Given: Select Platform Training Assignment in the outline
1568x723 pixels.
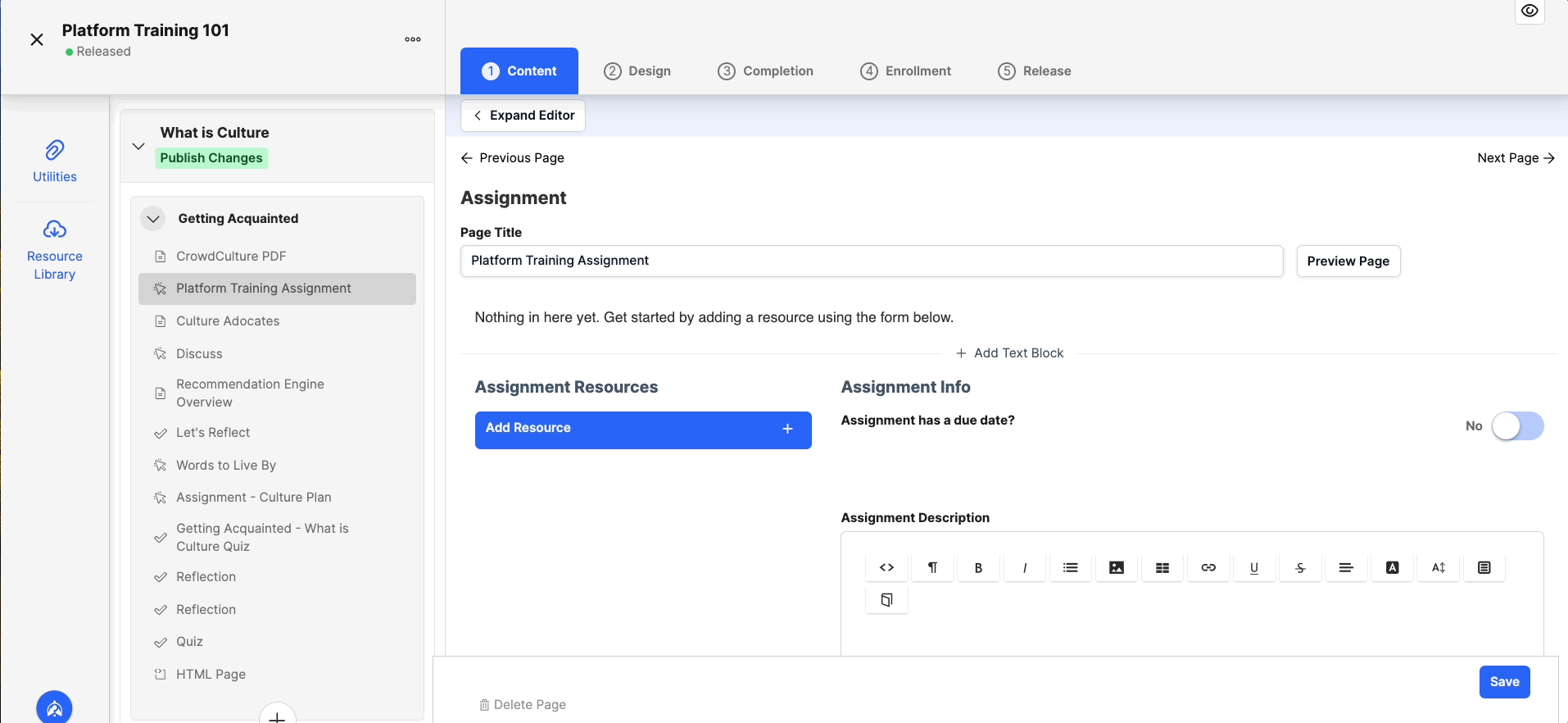Looking at the screenshot, I should coord(277,289).
